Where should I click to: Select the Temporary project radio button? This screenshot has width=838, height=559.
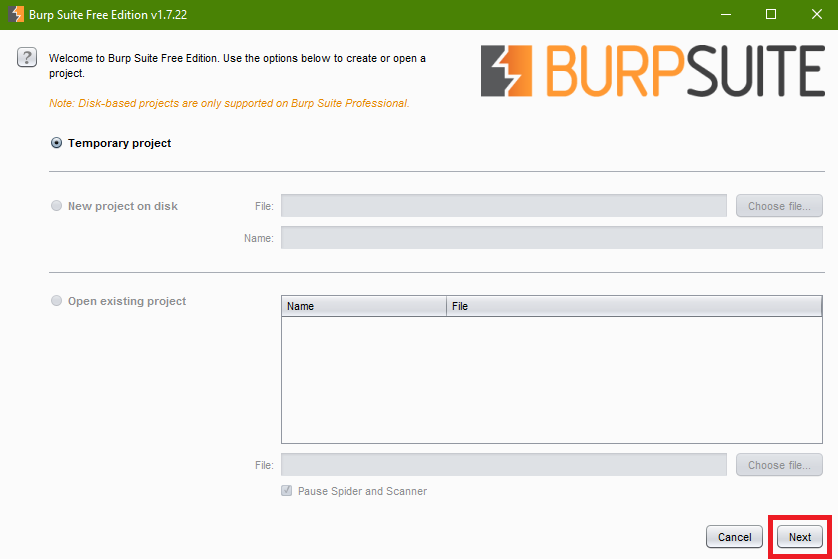(x=56, y=143)
